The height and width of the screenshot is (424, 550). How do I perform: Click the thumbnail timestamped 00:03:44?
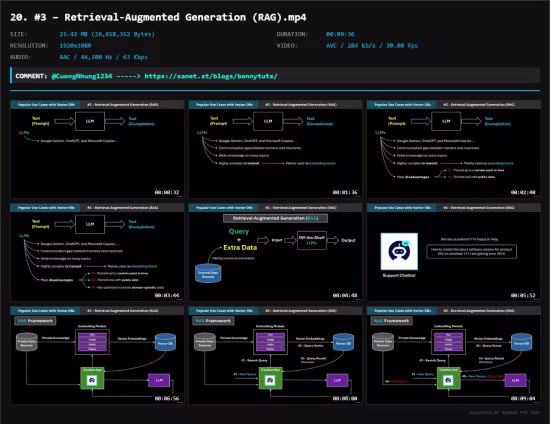point(97,252)
